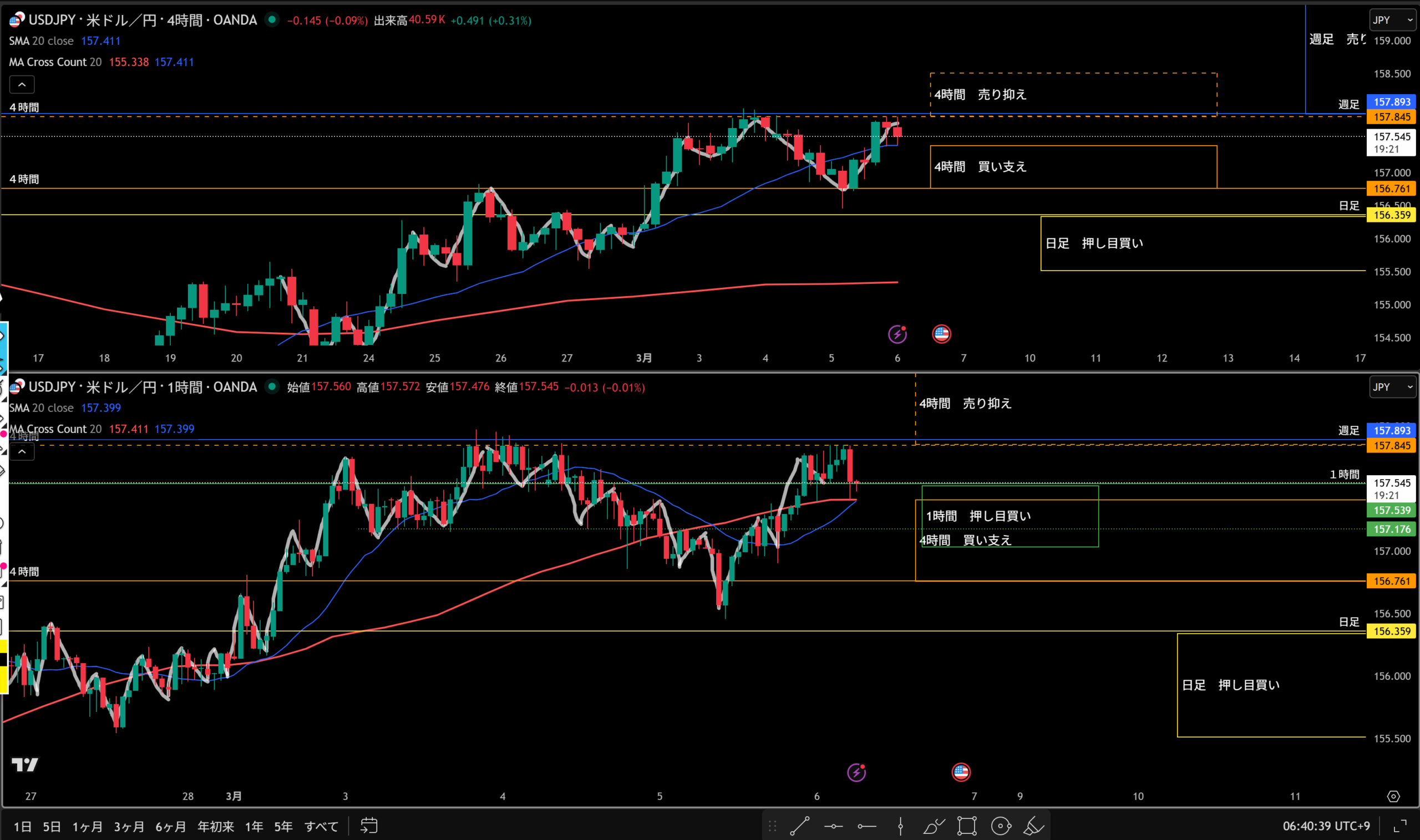Open chart scale settings gear icon
This screenshot has height=840, width=1420.
pos(1393,796)
